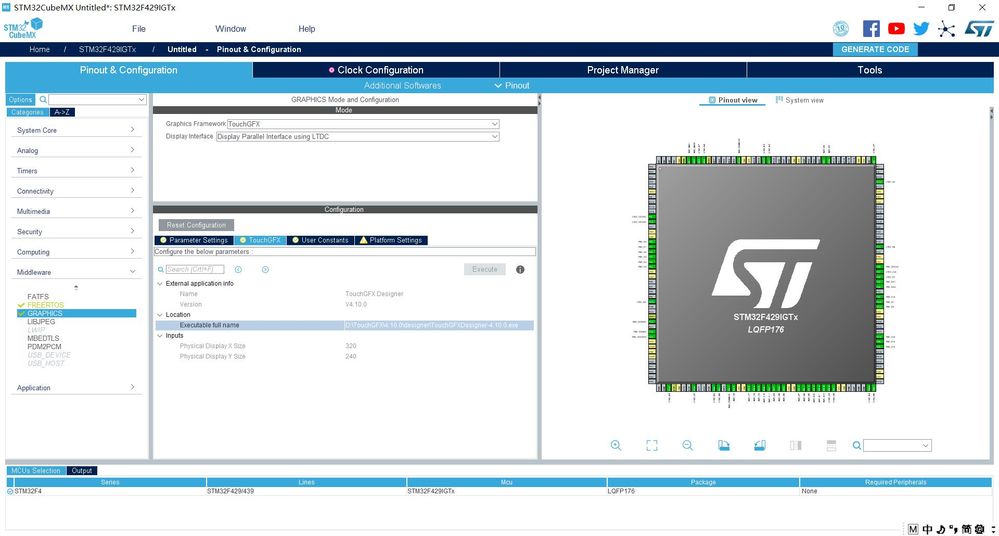Viewport: 999px width, 536px height.
Task: Collapse the Inputs section
Action: [160, 336]
